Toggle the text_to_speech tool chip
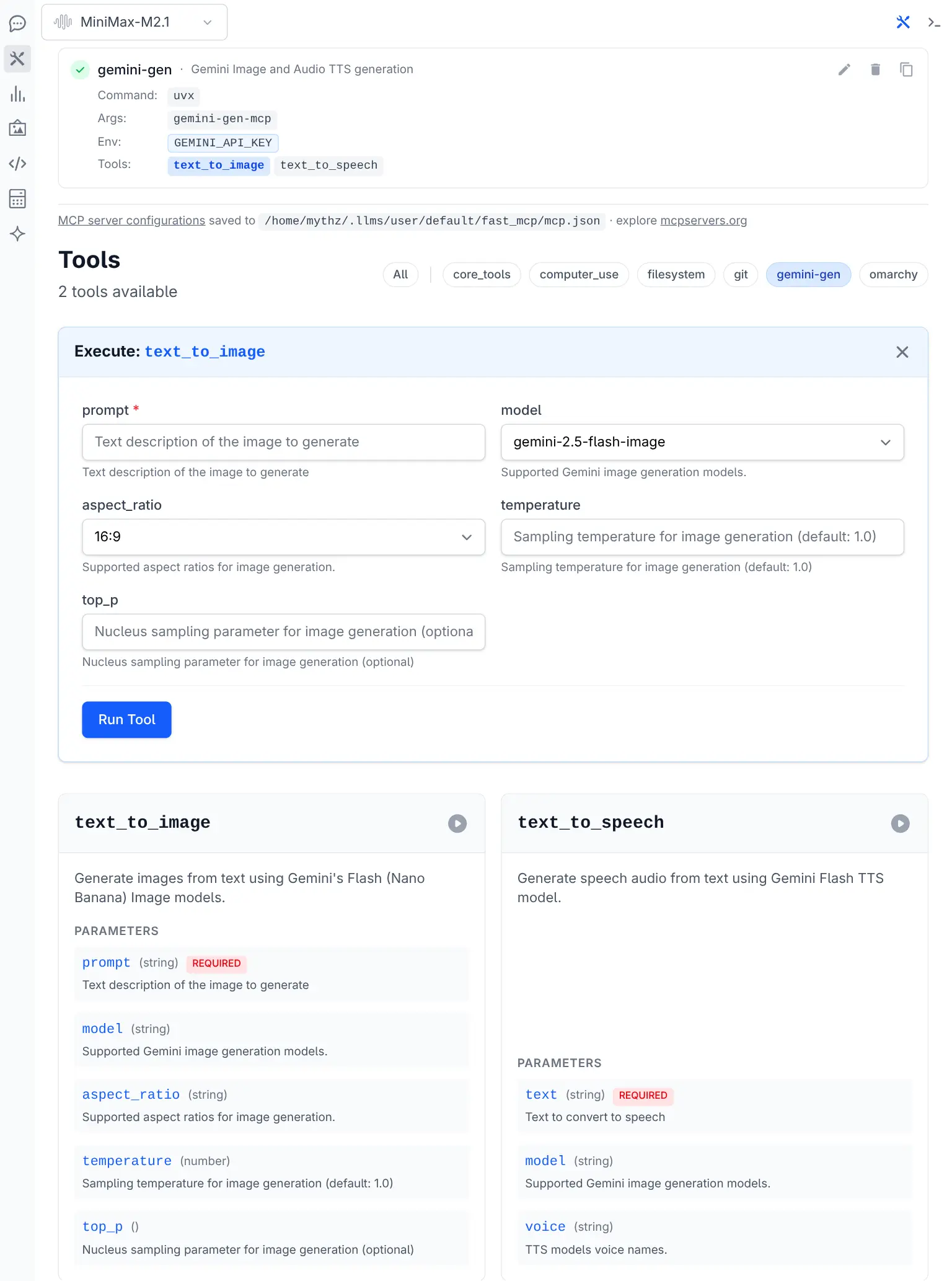Viewport: 952px width, 1281px height. tap(328, 166)
